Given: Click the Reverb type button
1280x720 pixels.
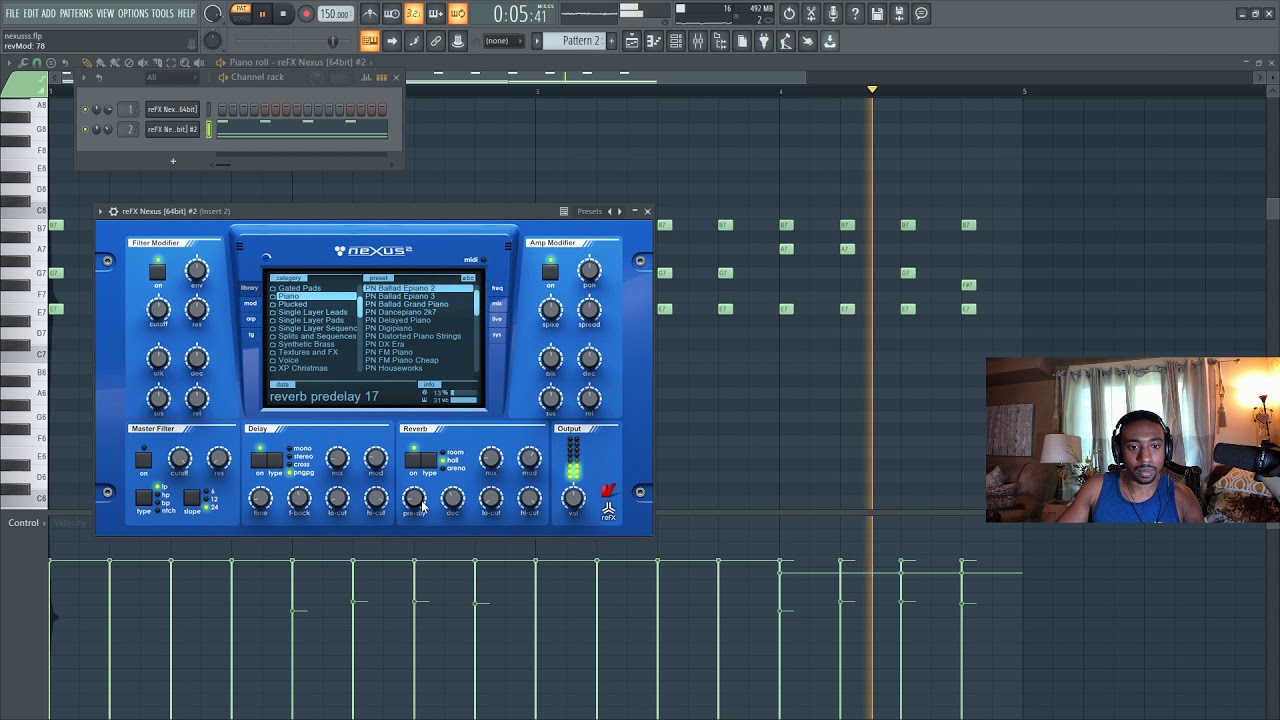Looking at the screenshot, I should [x=429, y=460].
